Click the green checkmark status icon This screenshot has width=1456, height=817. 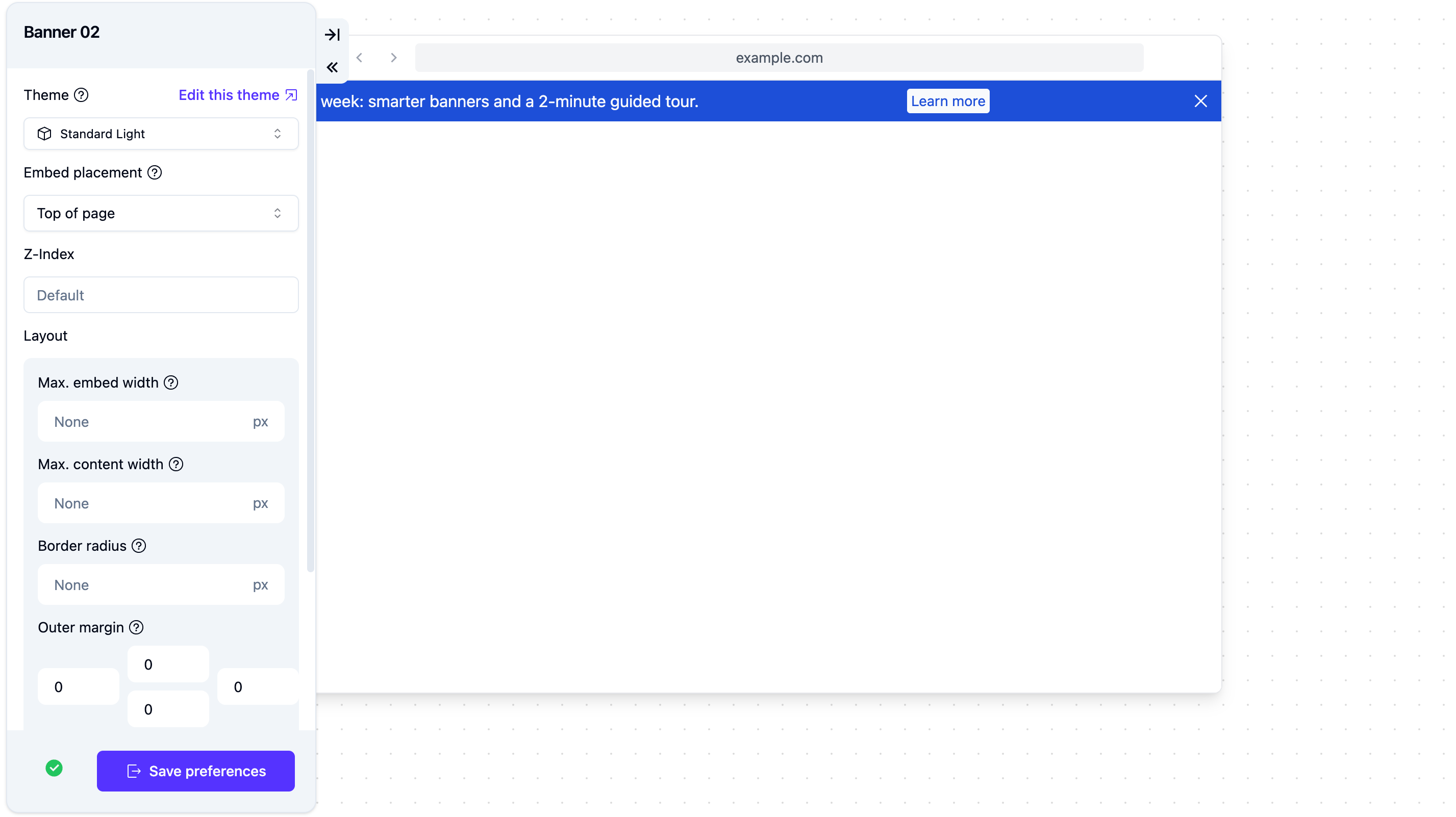tap(54, 768)
